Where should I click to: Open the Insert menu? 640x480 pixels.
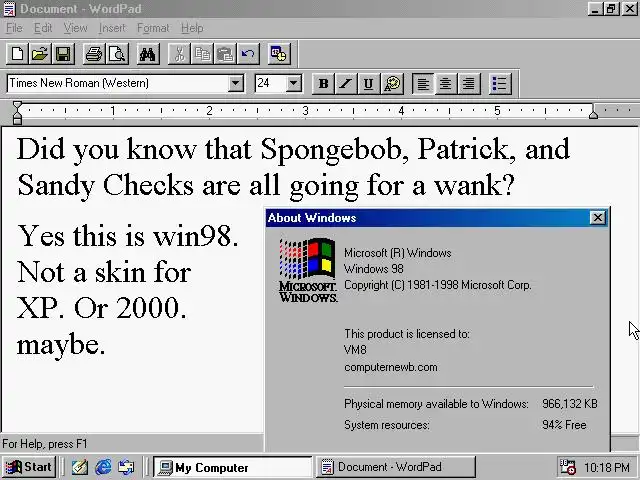pos(112,28)
